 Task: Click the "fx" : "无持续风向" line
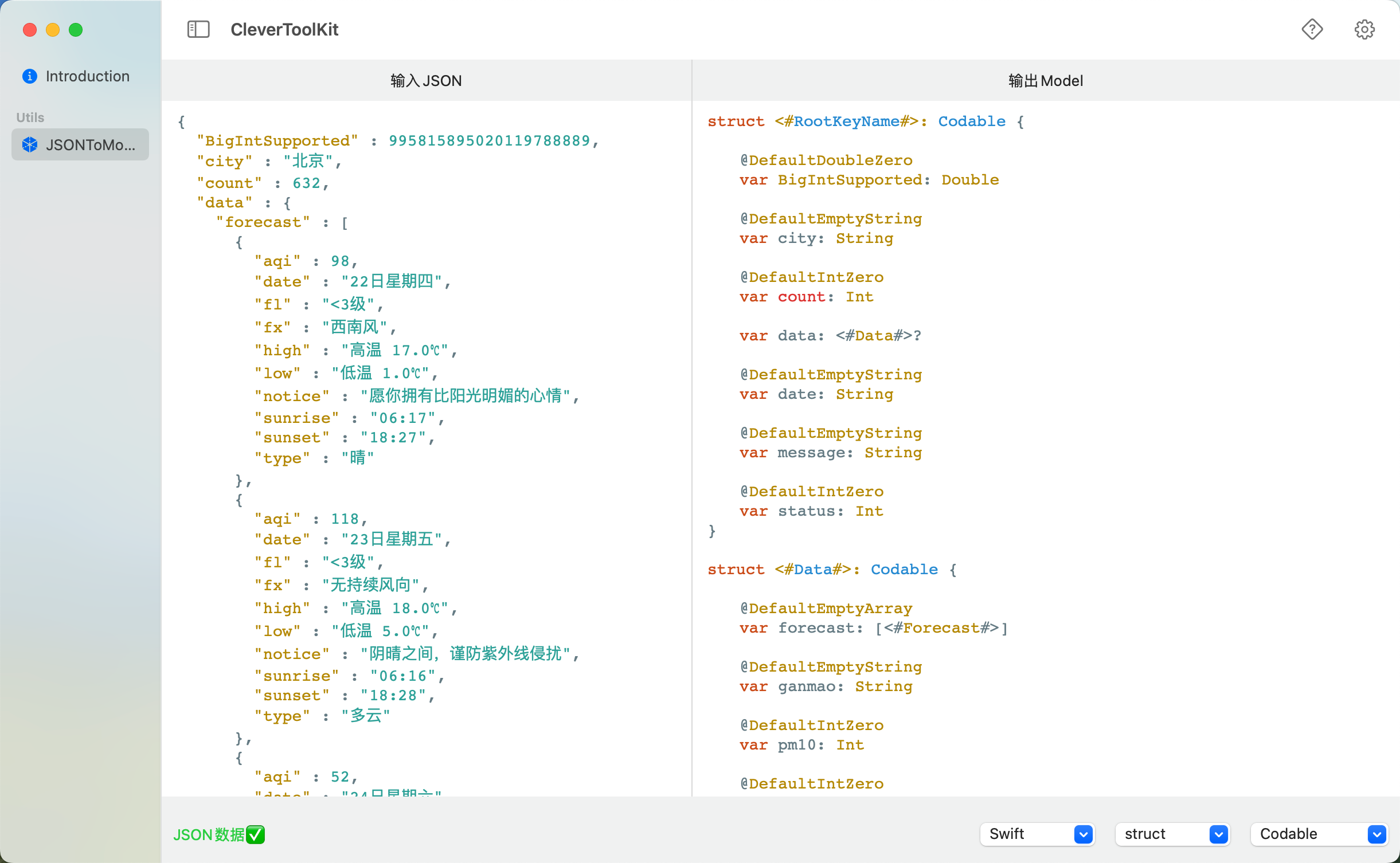pos(341,585)
